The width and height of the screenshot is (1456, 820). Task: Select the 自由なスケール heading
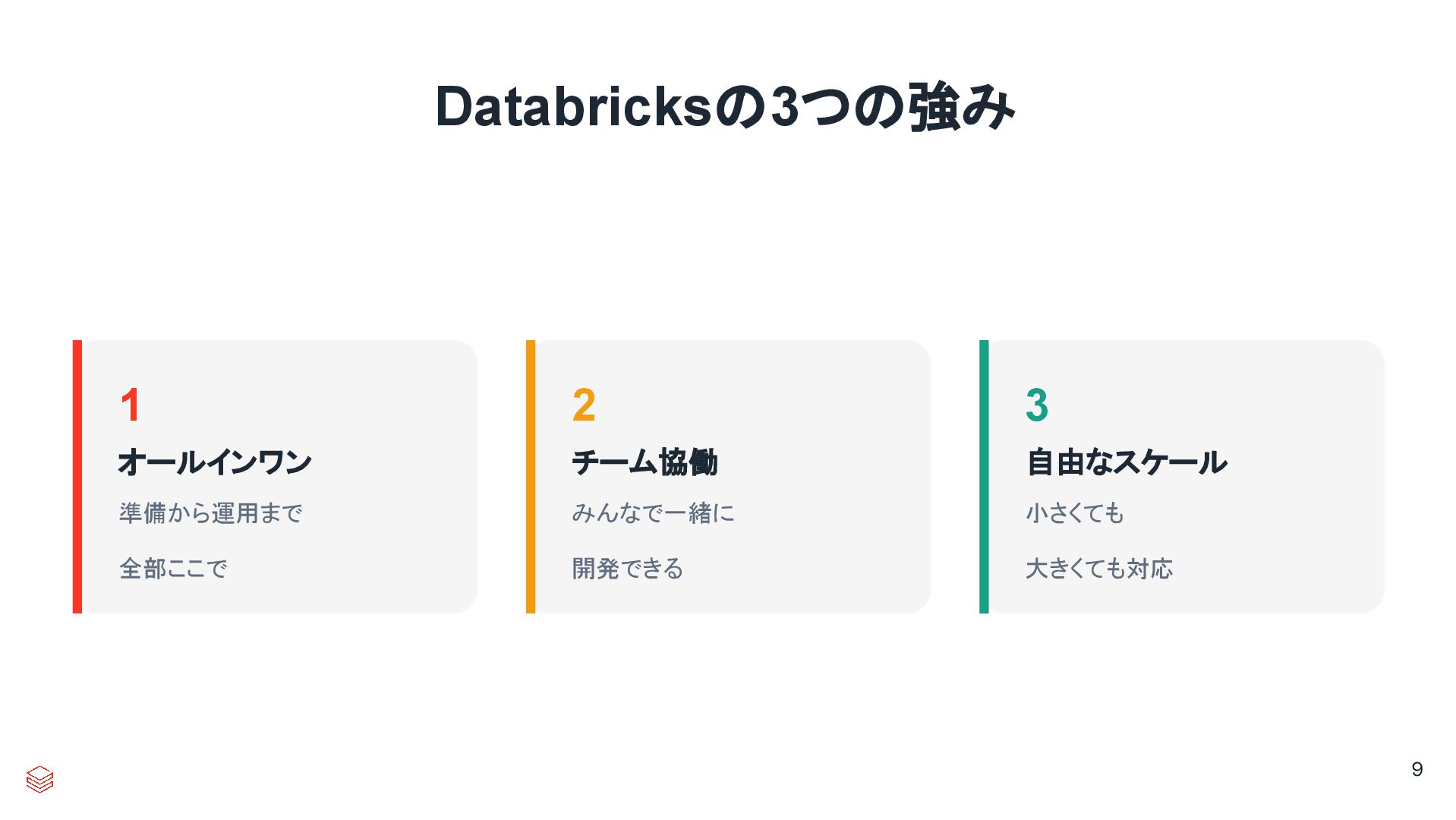click(1127, 462)
